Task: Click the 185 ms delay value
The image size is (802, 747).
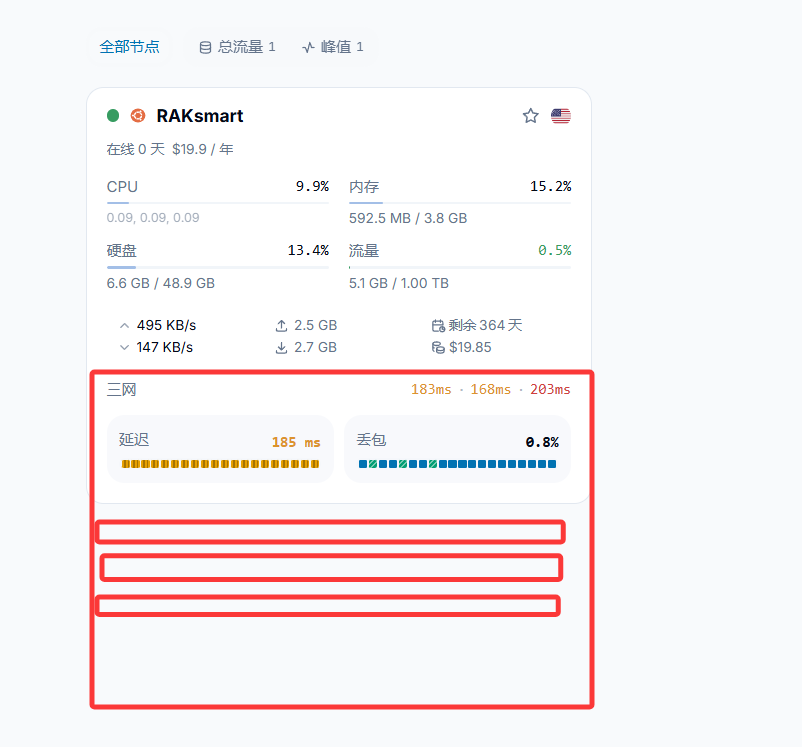Action: (x=296, y=442)
